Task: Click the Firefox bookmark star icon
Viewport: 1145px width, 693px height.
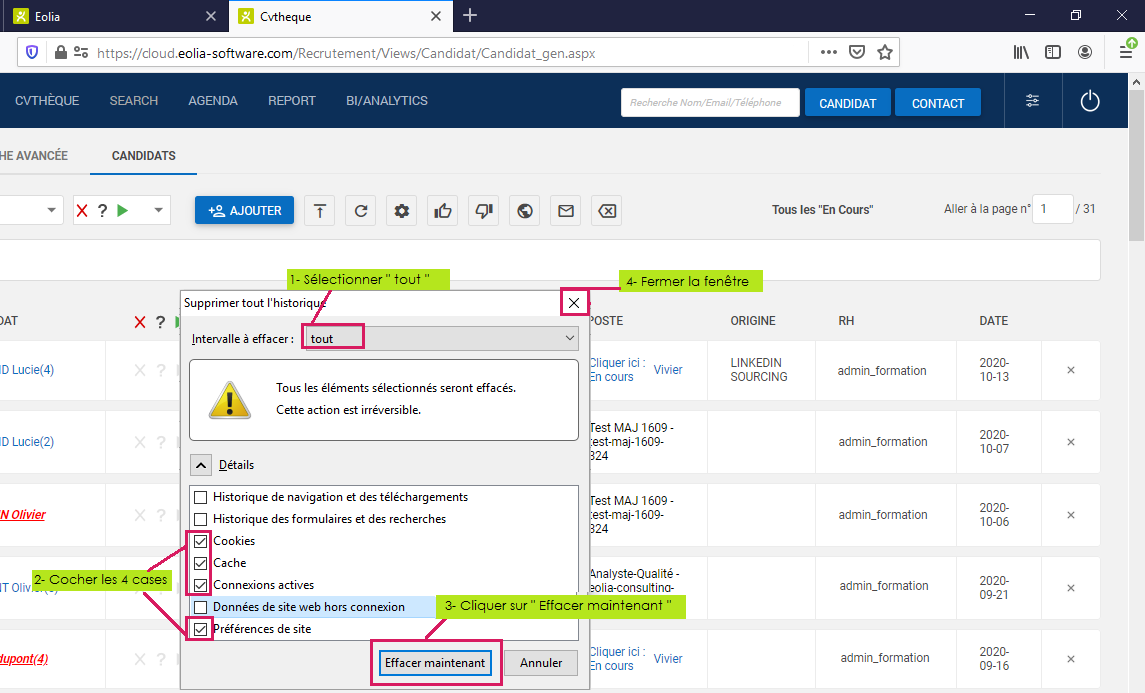Action: tap(885, 52)
